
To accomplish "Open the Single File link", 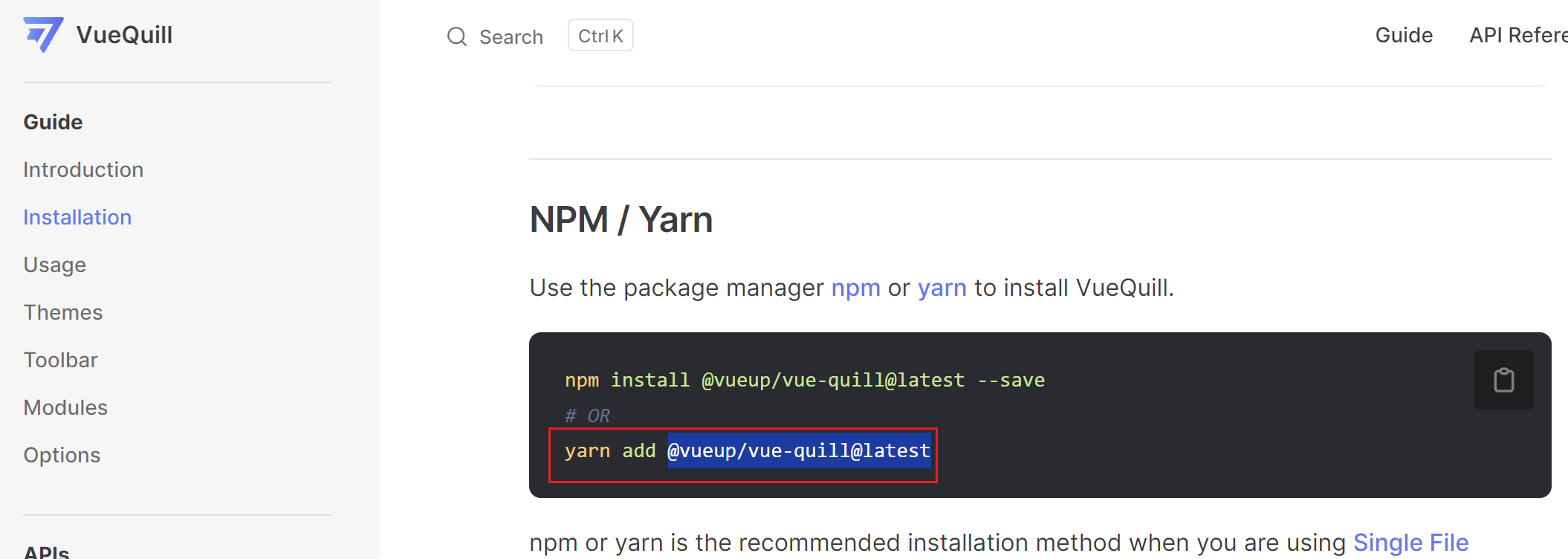I will point(1410,543).
